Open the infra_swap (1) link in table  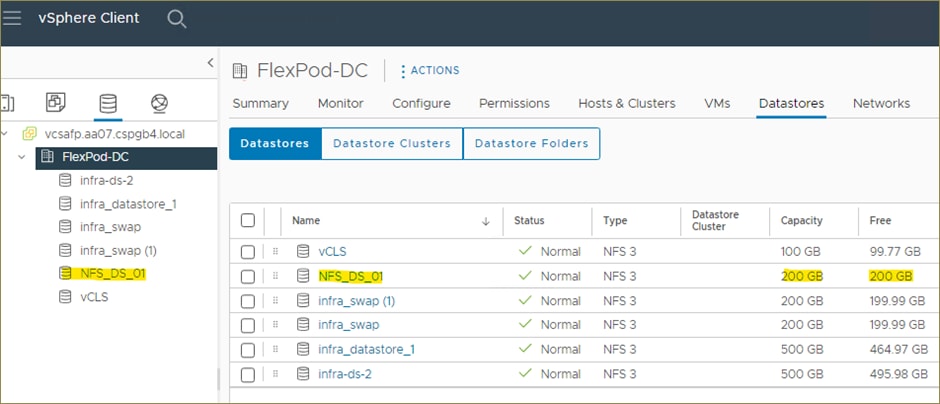pos(357,301)
